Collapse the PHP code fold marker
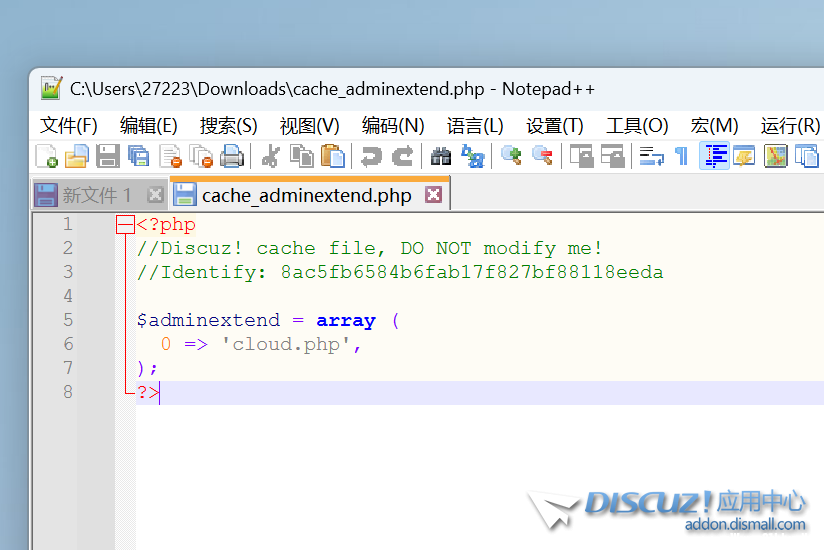Image resolution: width=824 pixels, height=550 pixels. click(125, 225)
